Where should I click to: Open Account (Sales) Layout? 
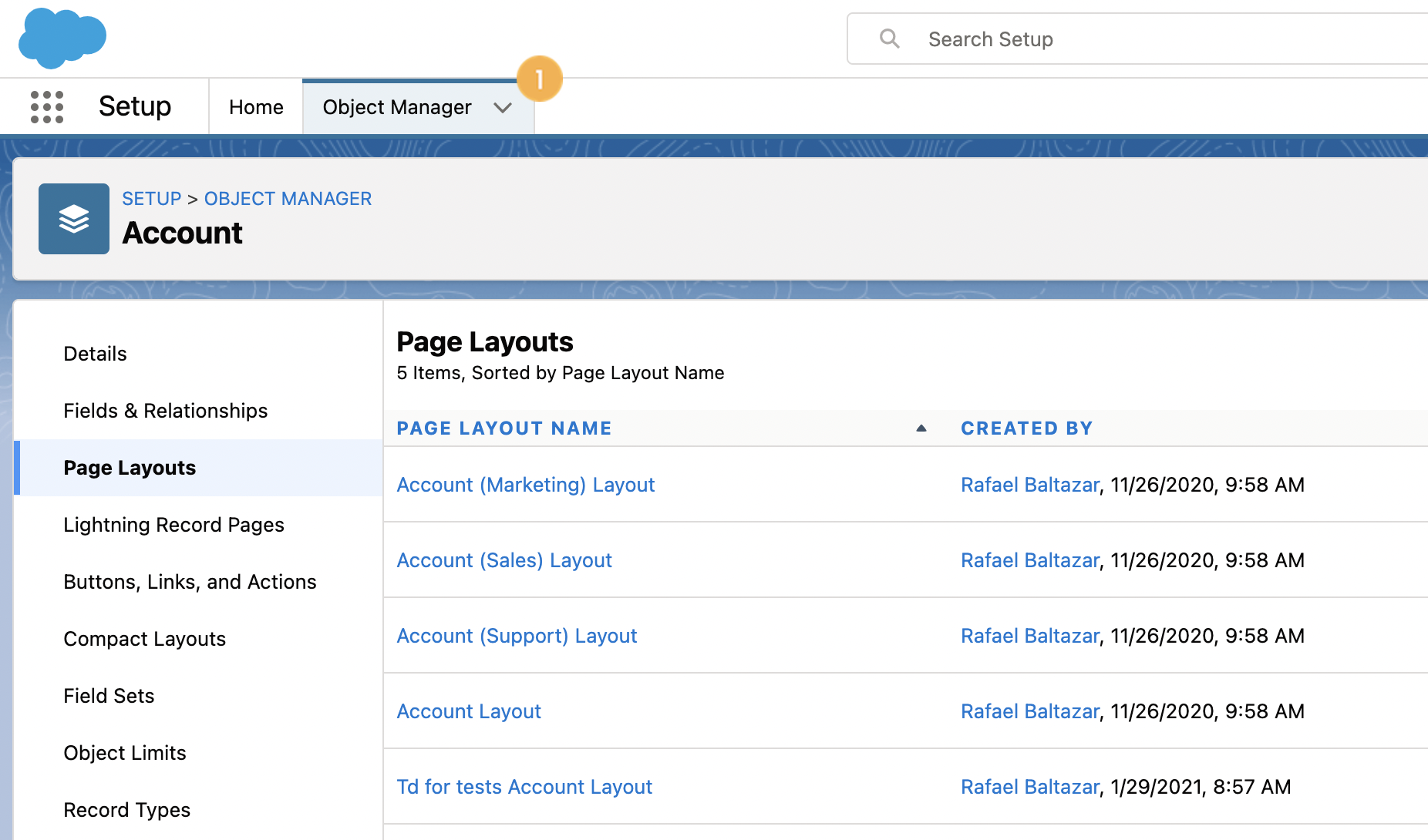click(x=504, y=560)
